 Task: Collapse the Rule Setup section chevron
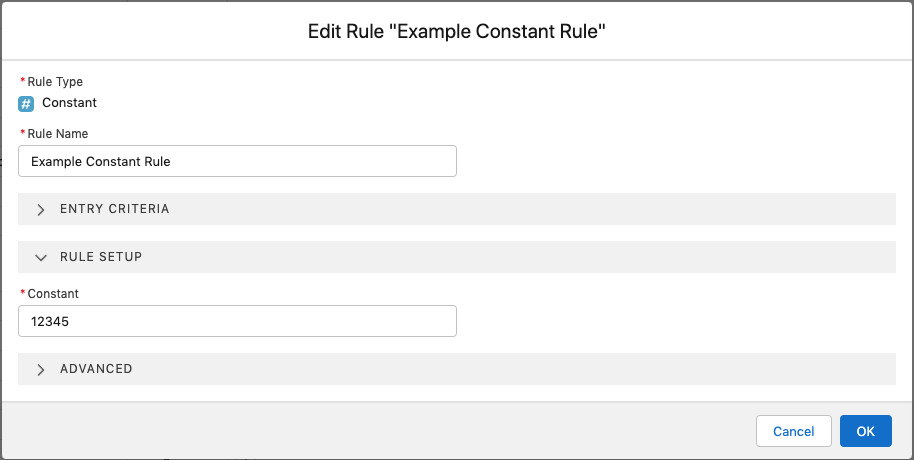pos(41,257)
